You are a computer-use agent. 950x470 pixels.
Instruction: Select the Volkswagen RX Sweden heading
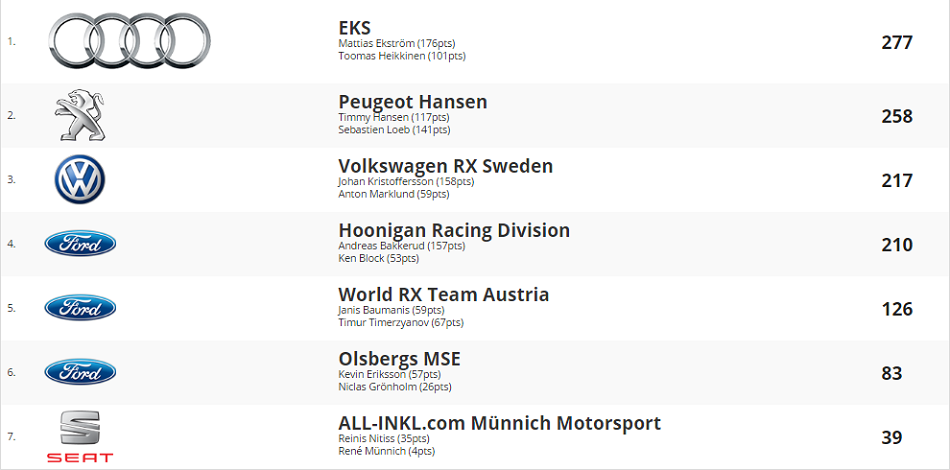click(445, 166)
